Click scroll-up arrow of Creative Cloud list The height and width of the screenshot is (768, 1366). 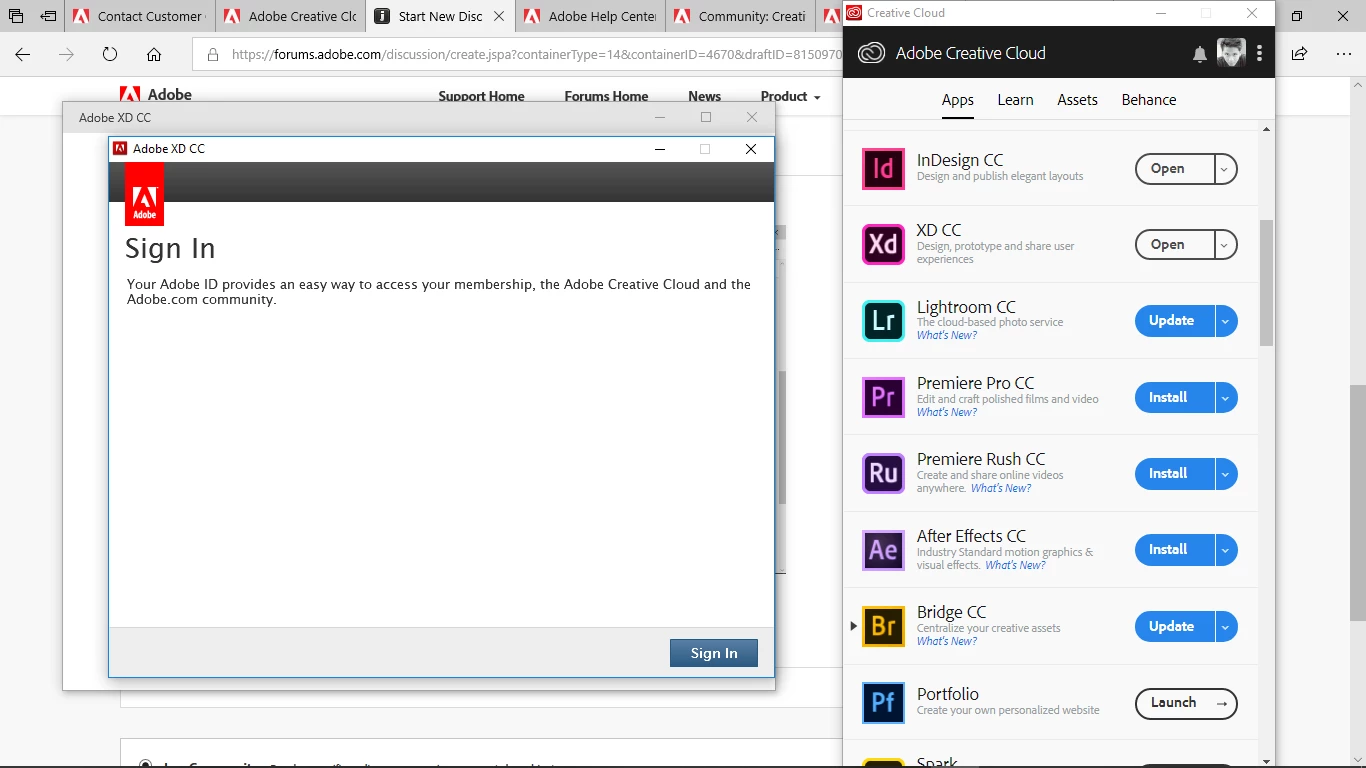click(1266, 130)
